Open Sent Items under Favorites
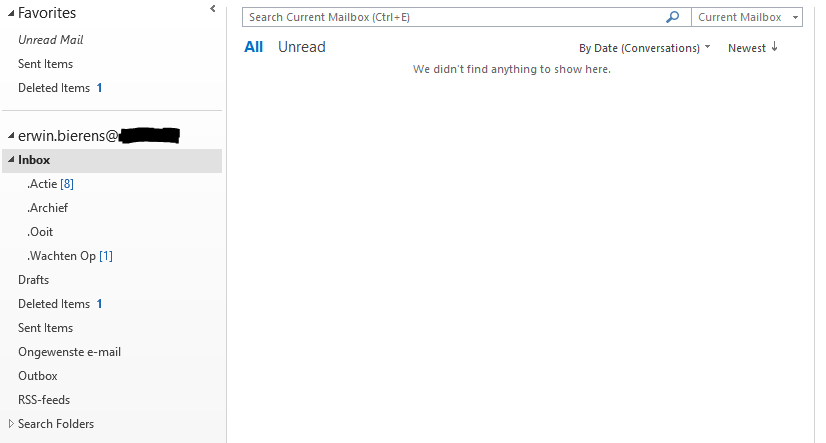The height and width of the screenshot is (443, 826). [x=45, y=64]
